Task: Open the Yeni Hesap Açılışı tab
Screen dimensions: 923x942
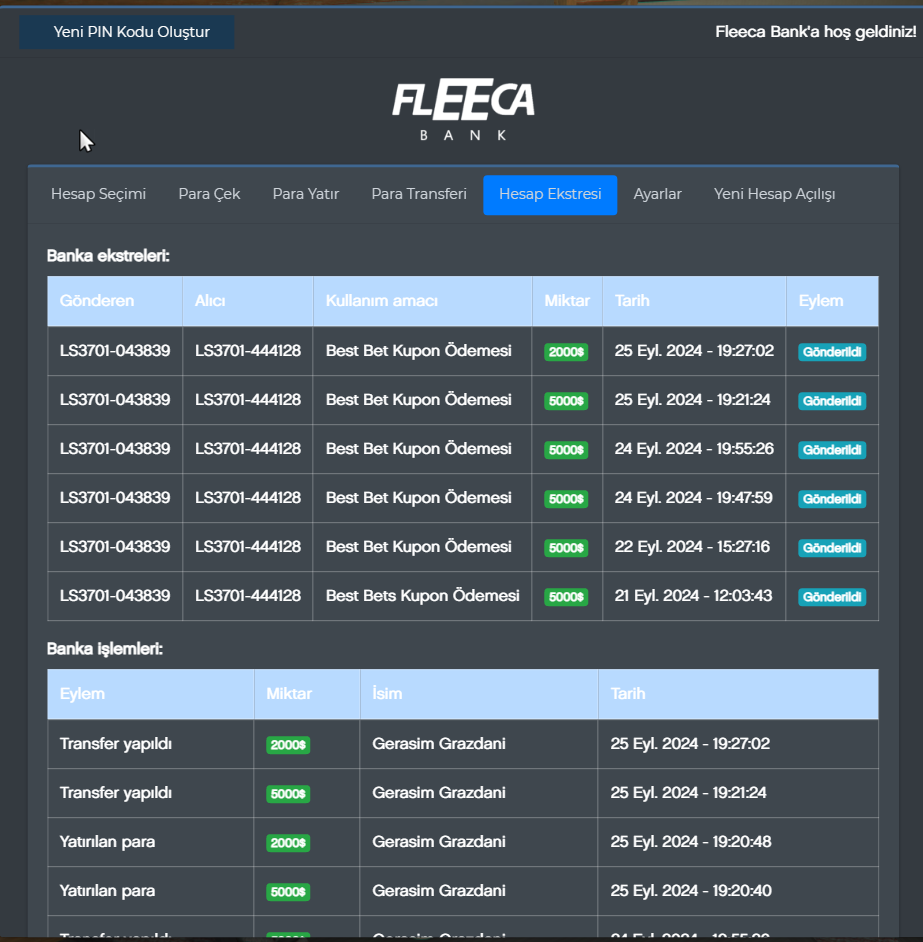Action: (774, 194)
